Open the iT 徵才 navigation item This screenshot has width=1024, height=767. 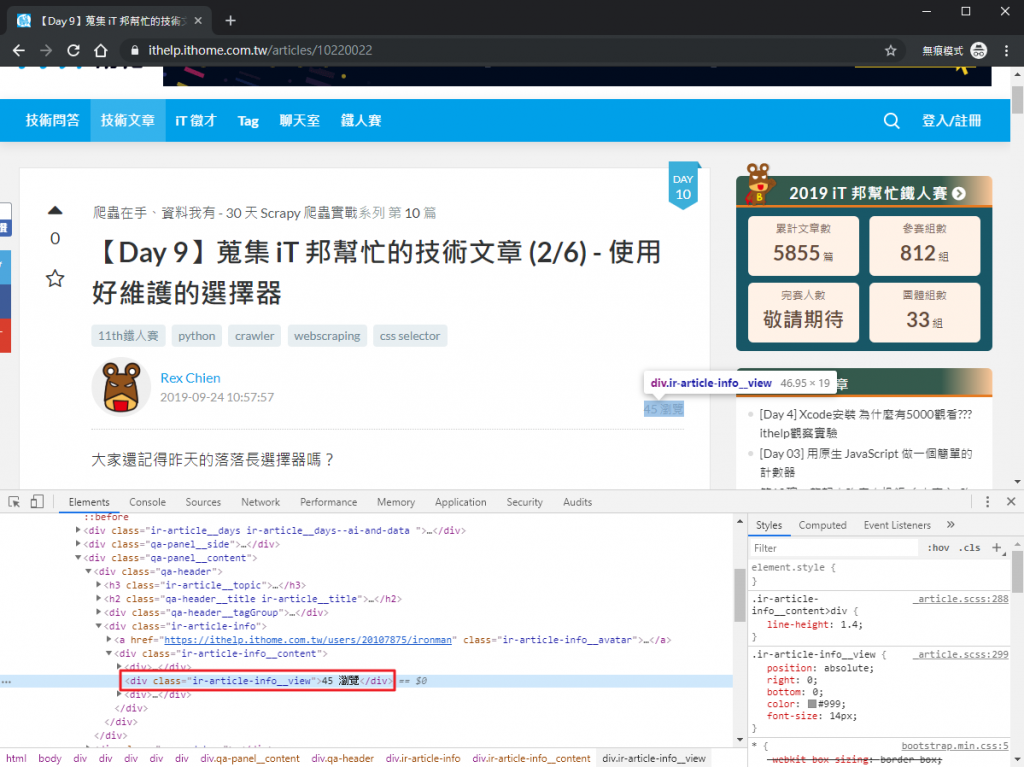(x=196, y=121)
